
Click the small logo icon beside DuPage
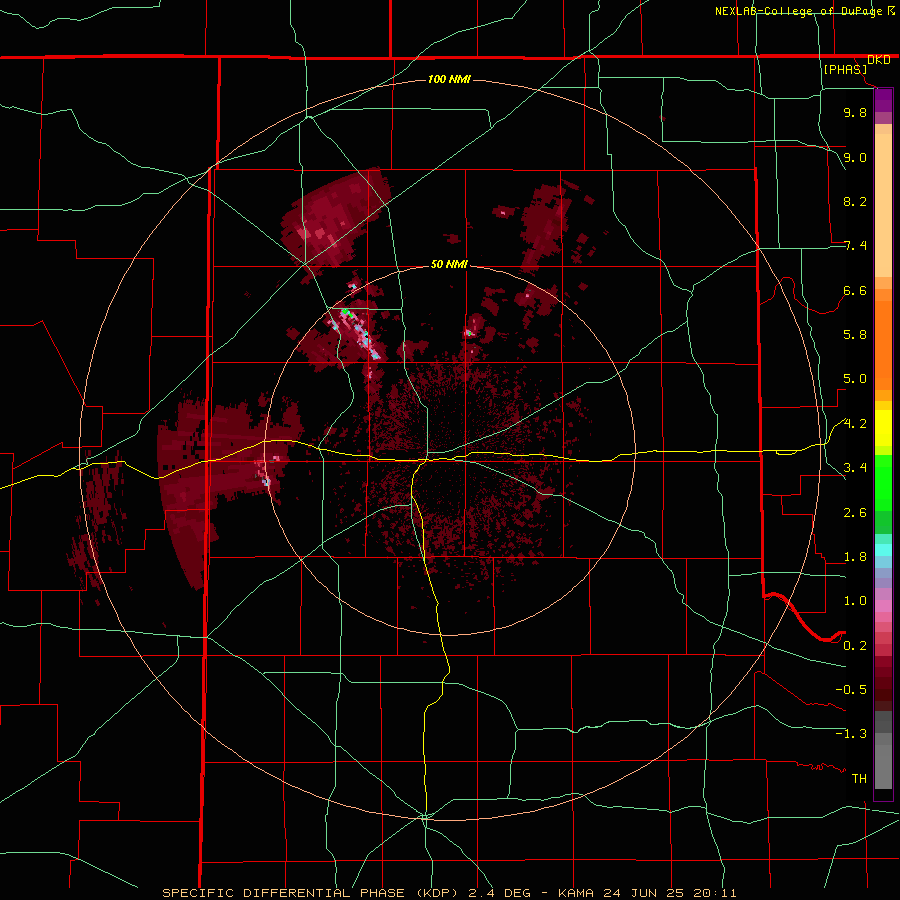[891, 10]
